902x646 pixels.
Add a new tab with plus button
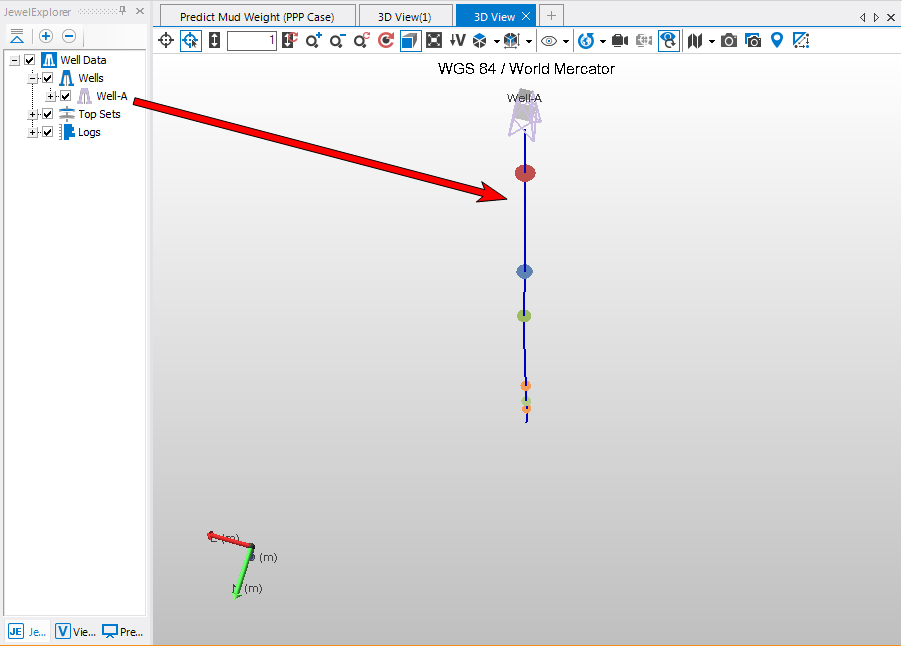[551, 16]
